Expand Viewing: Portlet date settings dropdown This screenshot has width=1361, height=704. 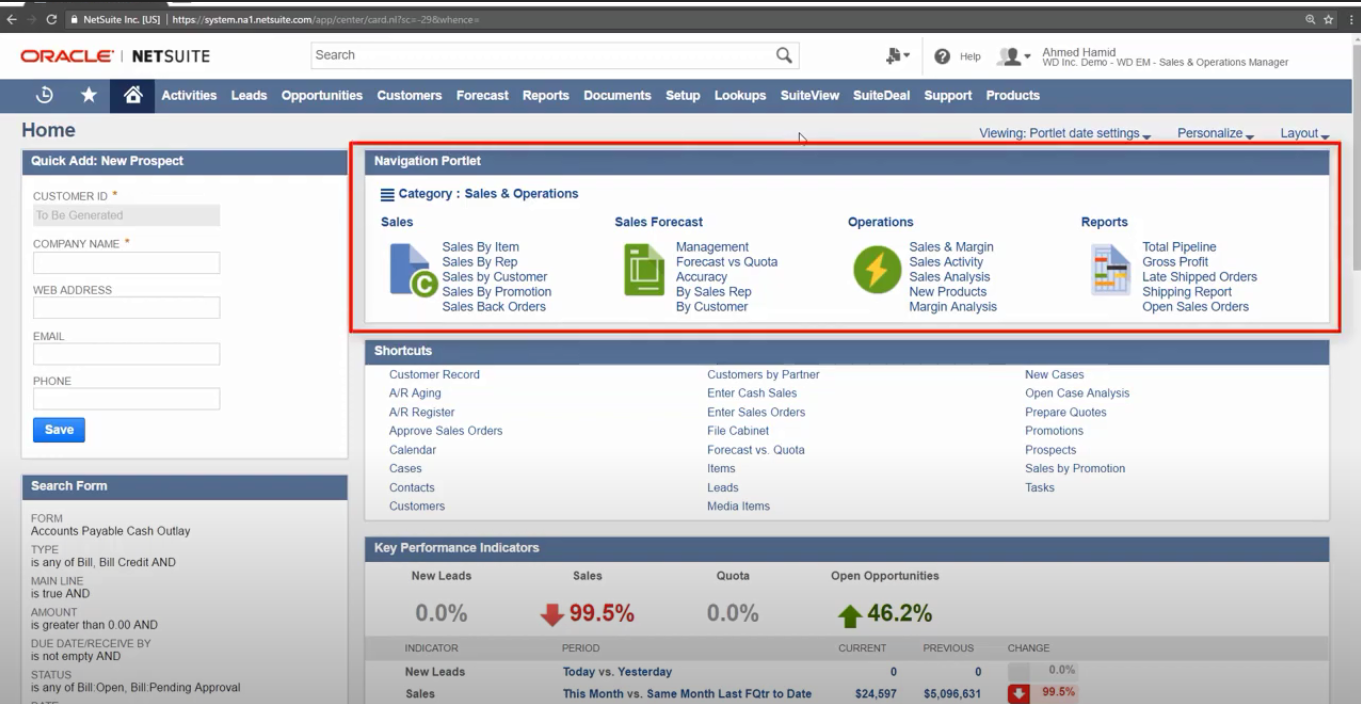1065,133
